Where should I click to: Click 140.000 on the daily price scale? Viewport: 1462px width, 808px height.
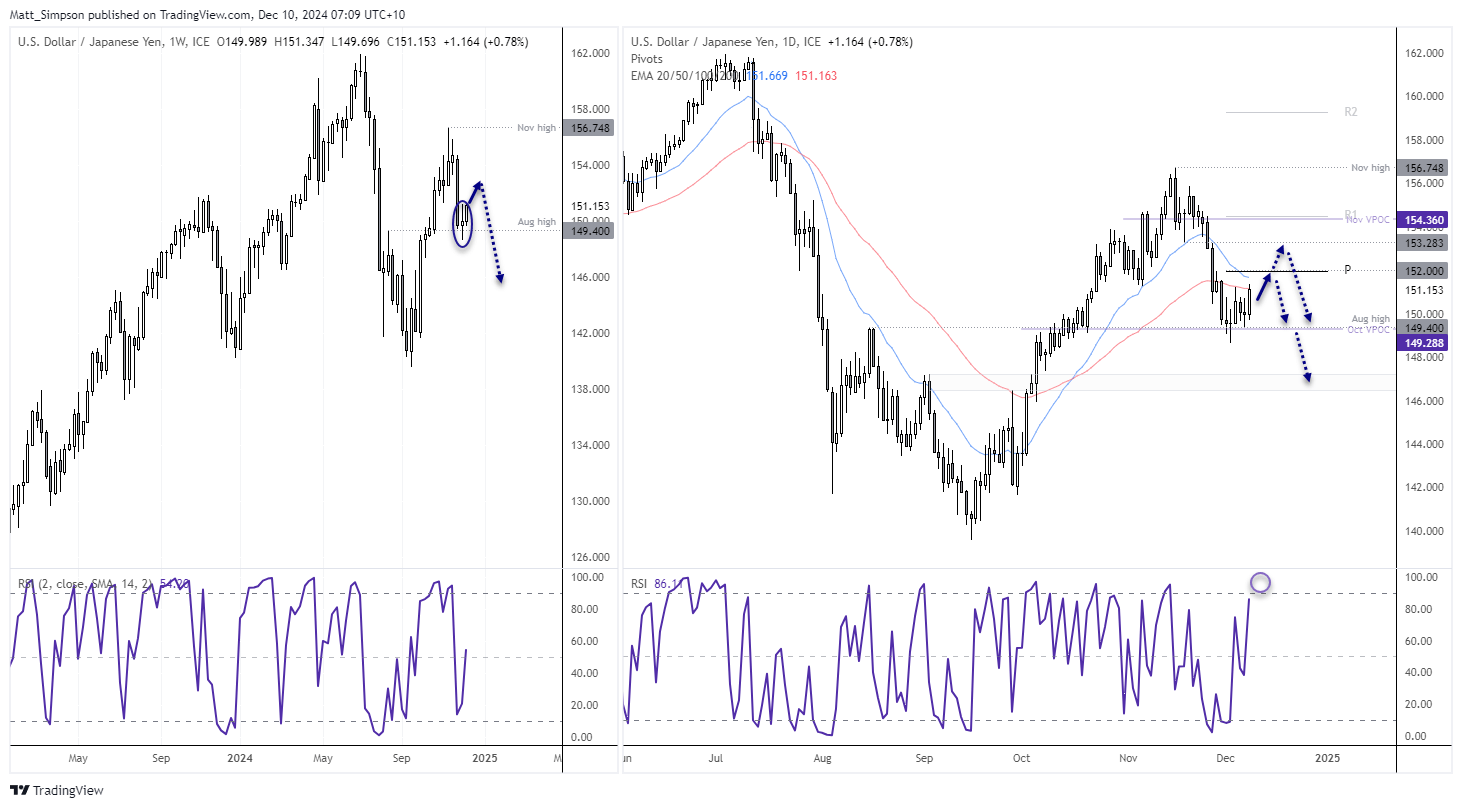point(1423,531)
